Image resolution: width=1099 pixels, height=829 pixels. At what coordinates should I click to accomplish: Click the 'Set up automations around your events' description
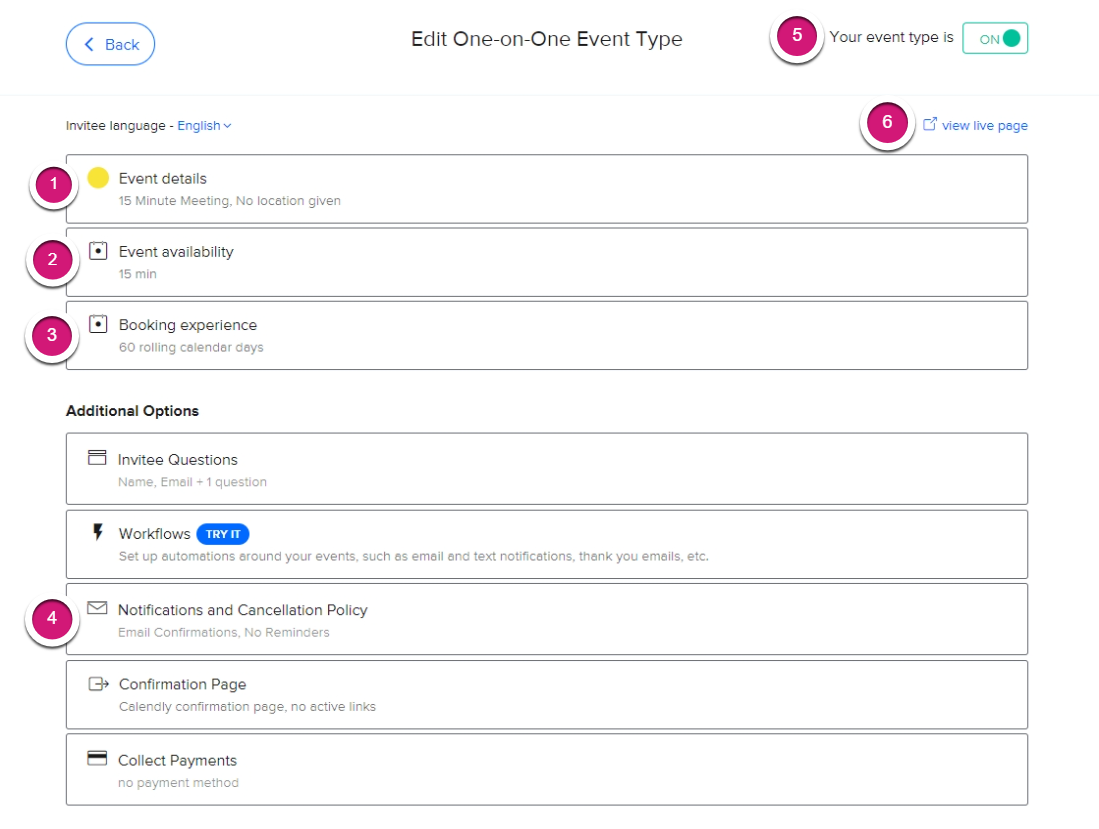point(414,556)
